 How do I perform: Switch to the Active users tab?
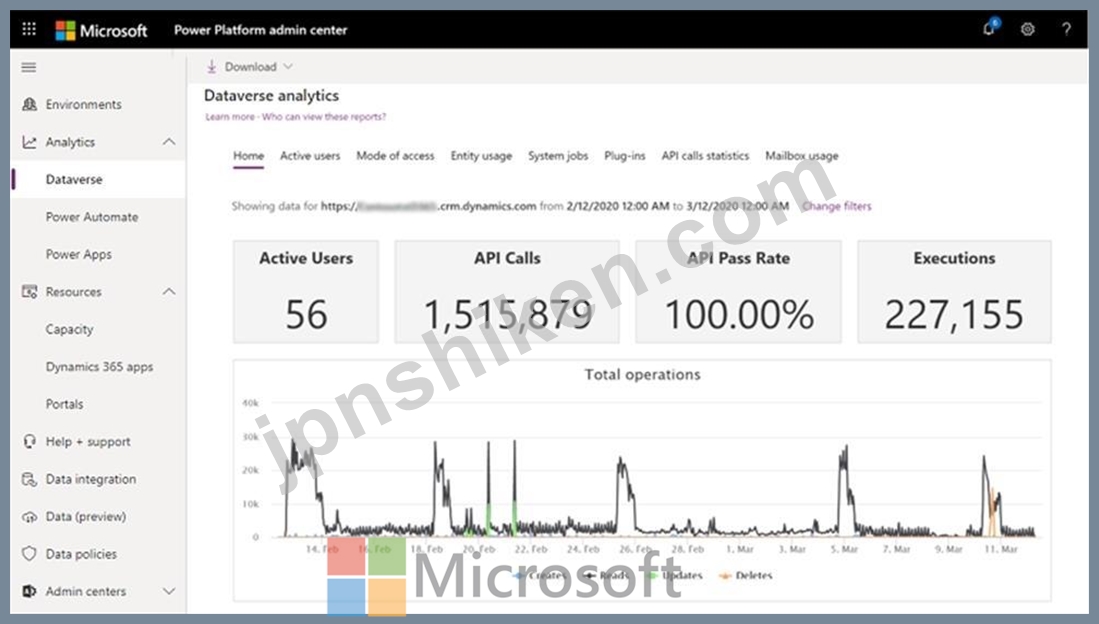pos(310,156)
